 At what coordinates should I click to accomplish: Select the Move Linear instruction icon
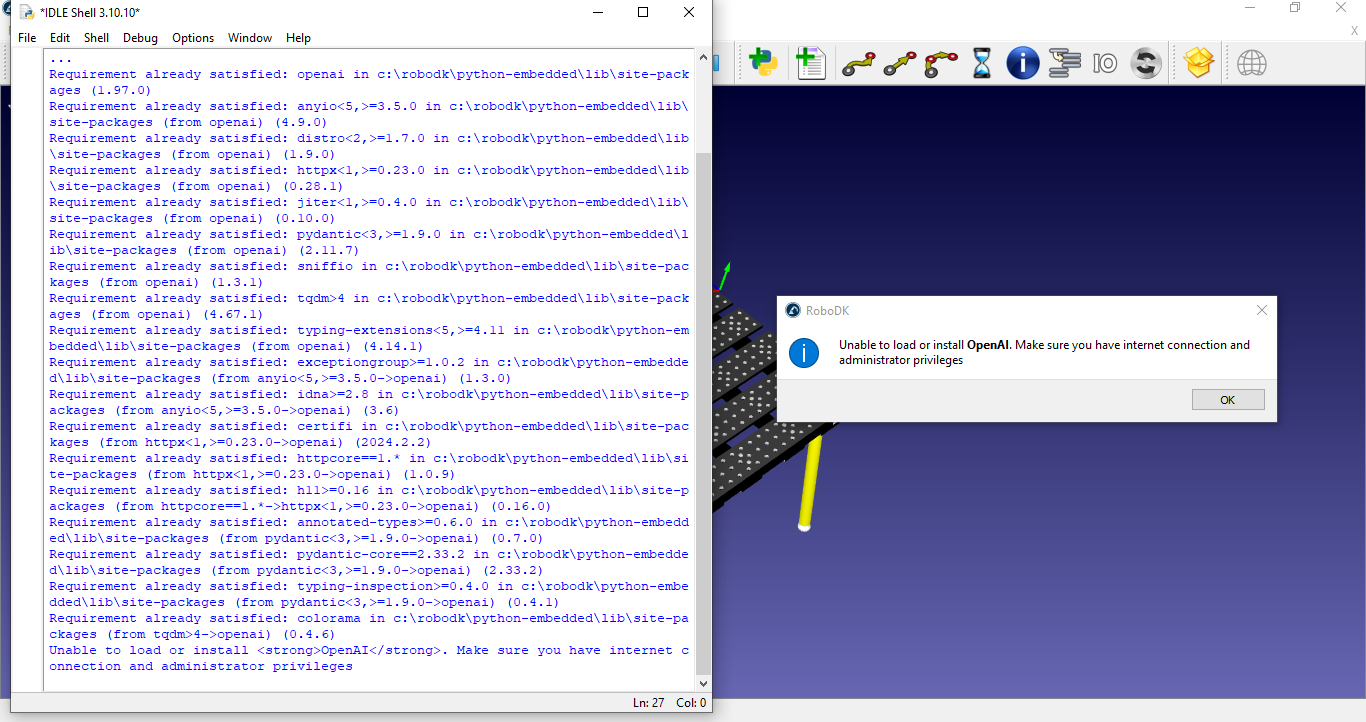(900, 64)
